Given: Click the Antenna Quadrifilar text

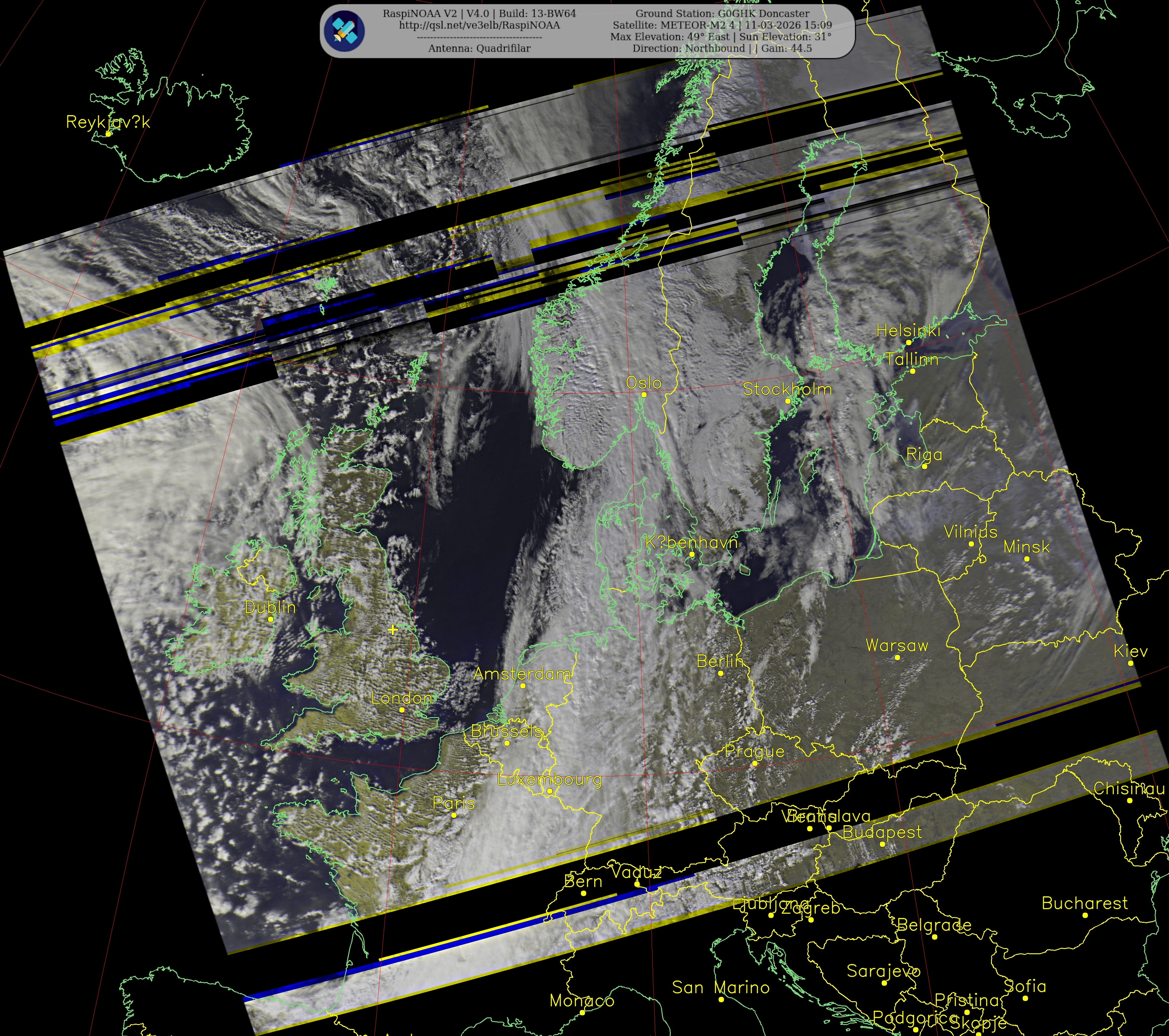Looking at the screenshot, I should pos(479,49).
